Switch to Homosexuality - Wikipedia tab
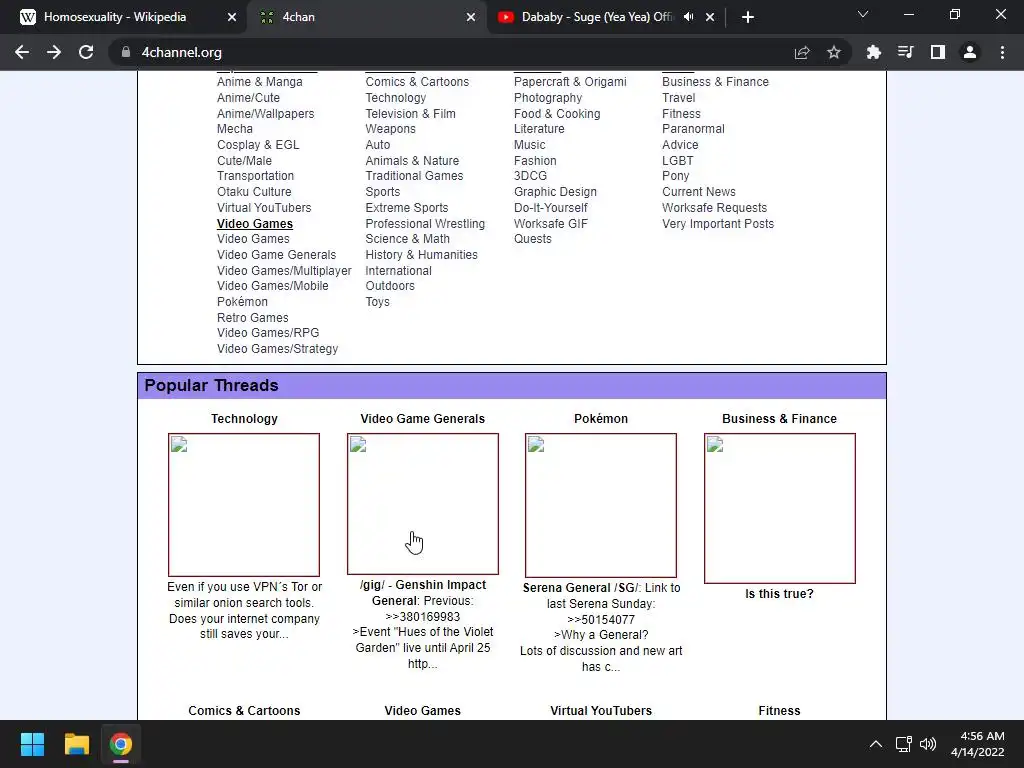This screenshot has width=1024, height=768. (x=115, y=17)
